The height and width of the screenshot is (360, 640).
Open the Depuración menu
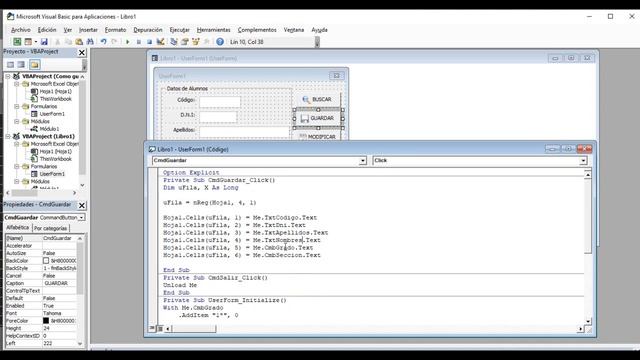point(148,30)
